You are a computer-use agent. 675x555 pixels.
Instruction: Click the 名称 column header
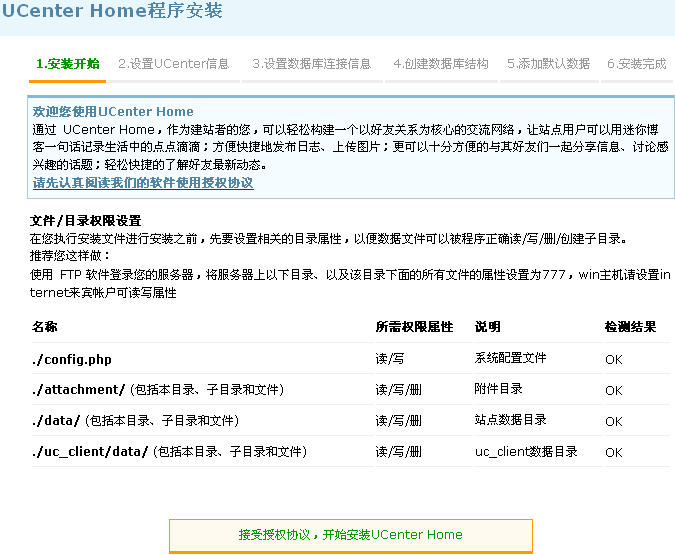[44, 327]
